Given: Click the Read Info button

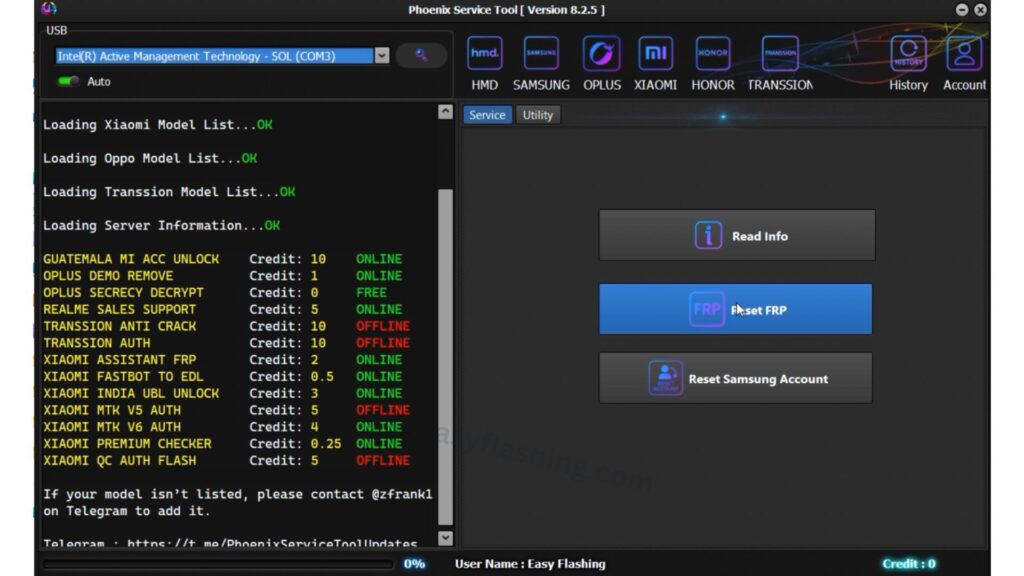Looking at the screenshot, I should (736, 234).
